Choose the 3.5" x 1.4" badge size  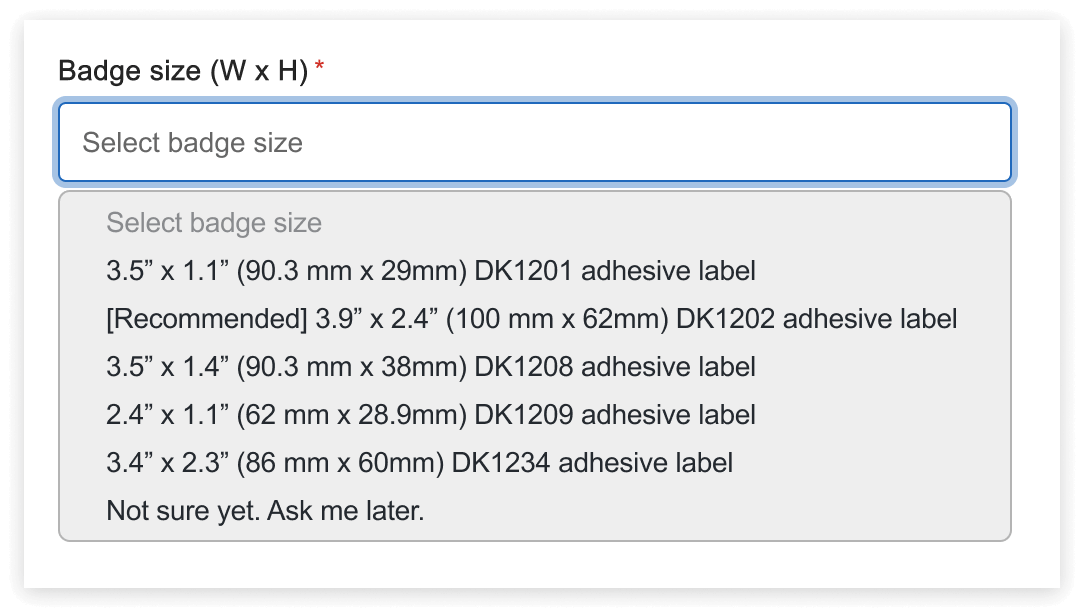pyautogui.click(x=430, y=367)
